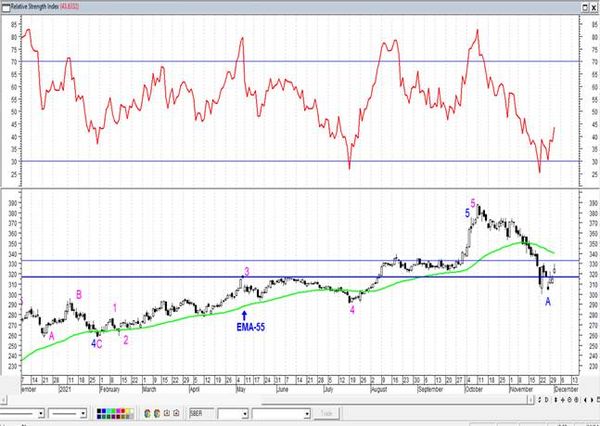The image size is (600, 426).
Task: Pick the red swatch in the color palette
Action: pos(123,411)
